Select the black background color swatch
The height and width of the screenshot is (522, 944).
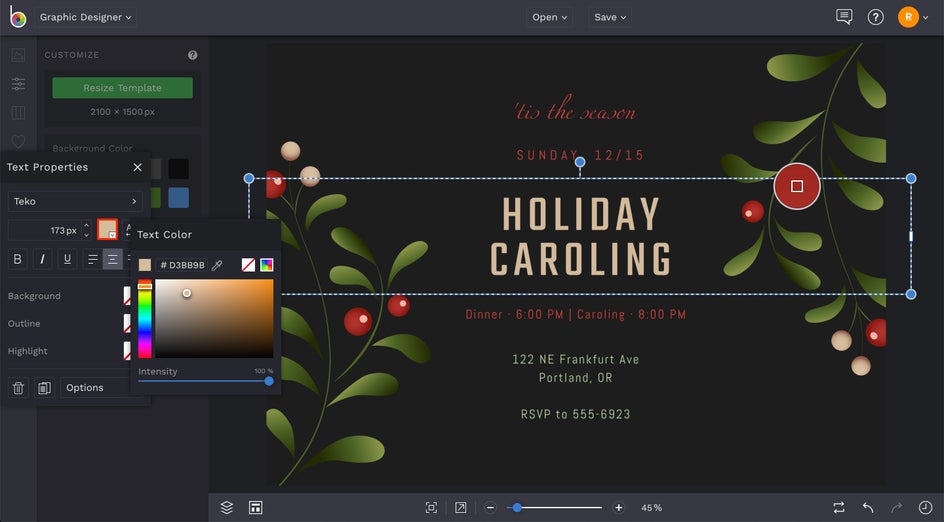pos(178,169)
